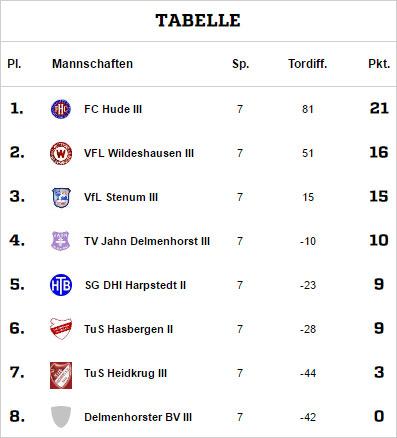This screenshot has height=438, width=397.
Task: Open the FC Hude III team link
Action: click(x=113, y=109)
